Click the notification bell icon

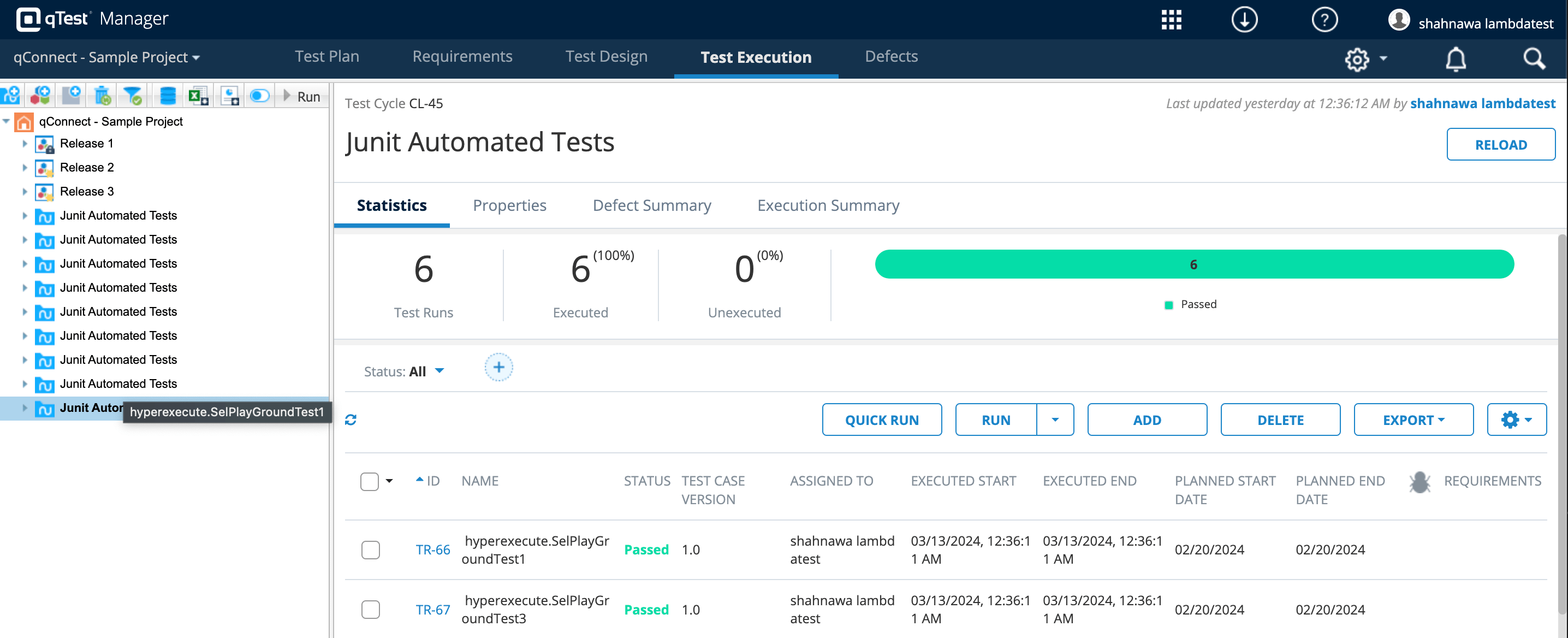[1456, 59]
